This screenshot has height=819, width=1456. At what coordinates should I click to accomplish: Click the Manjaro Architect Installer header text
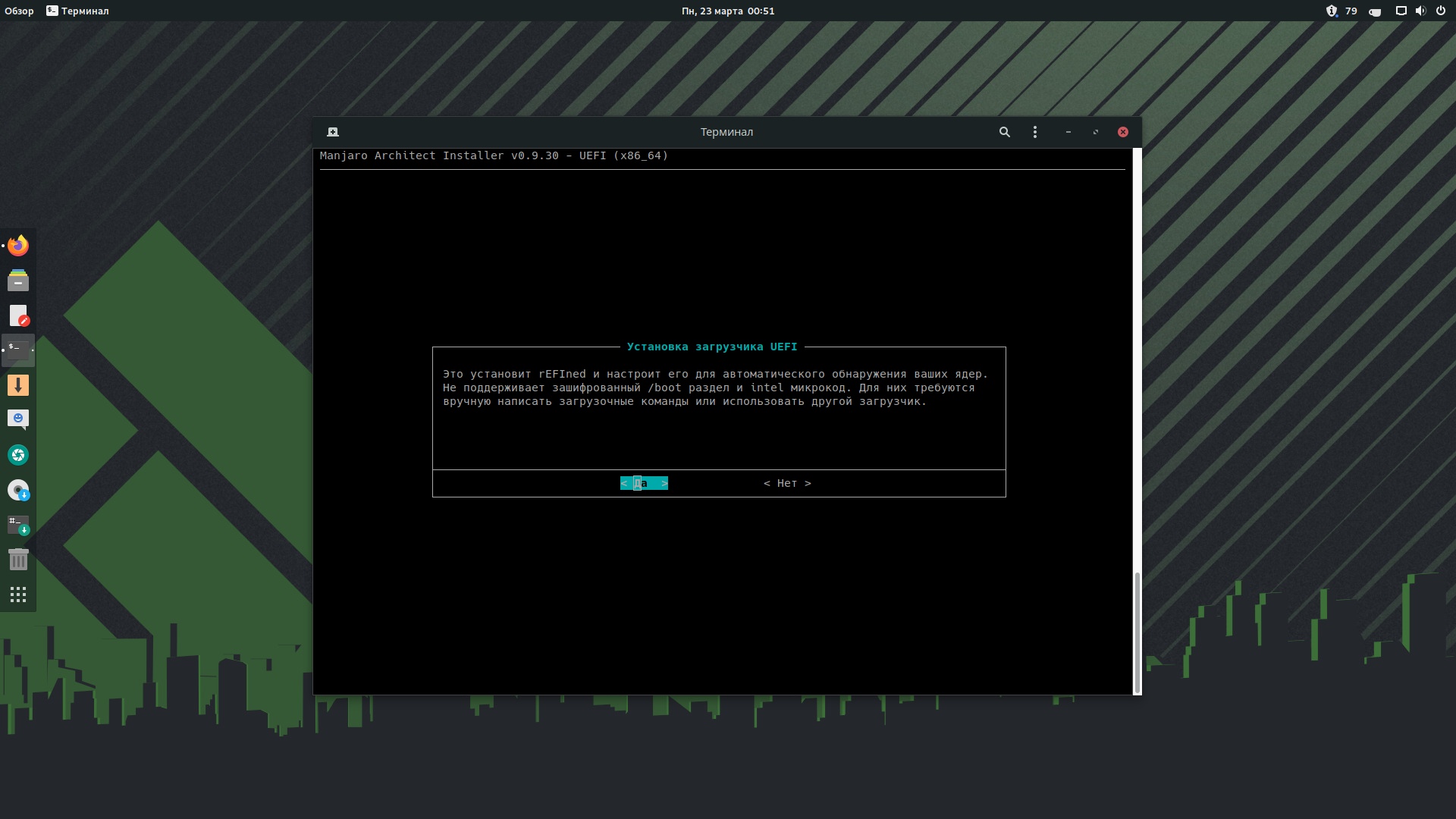[494, 155]
